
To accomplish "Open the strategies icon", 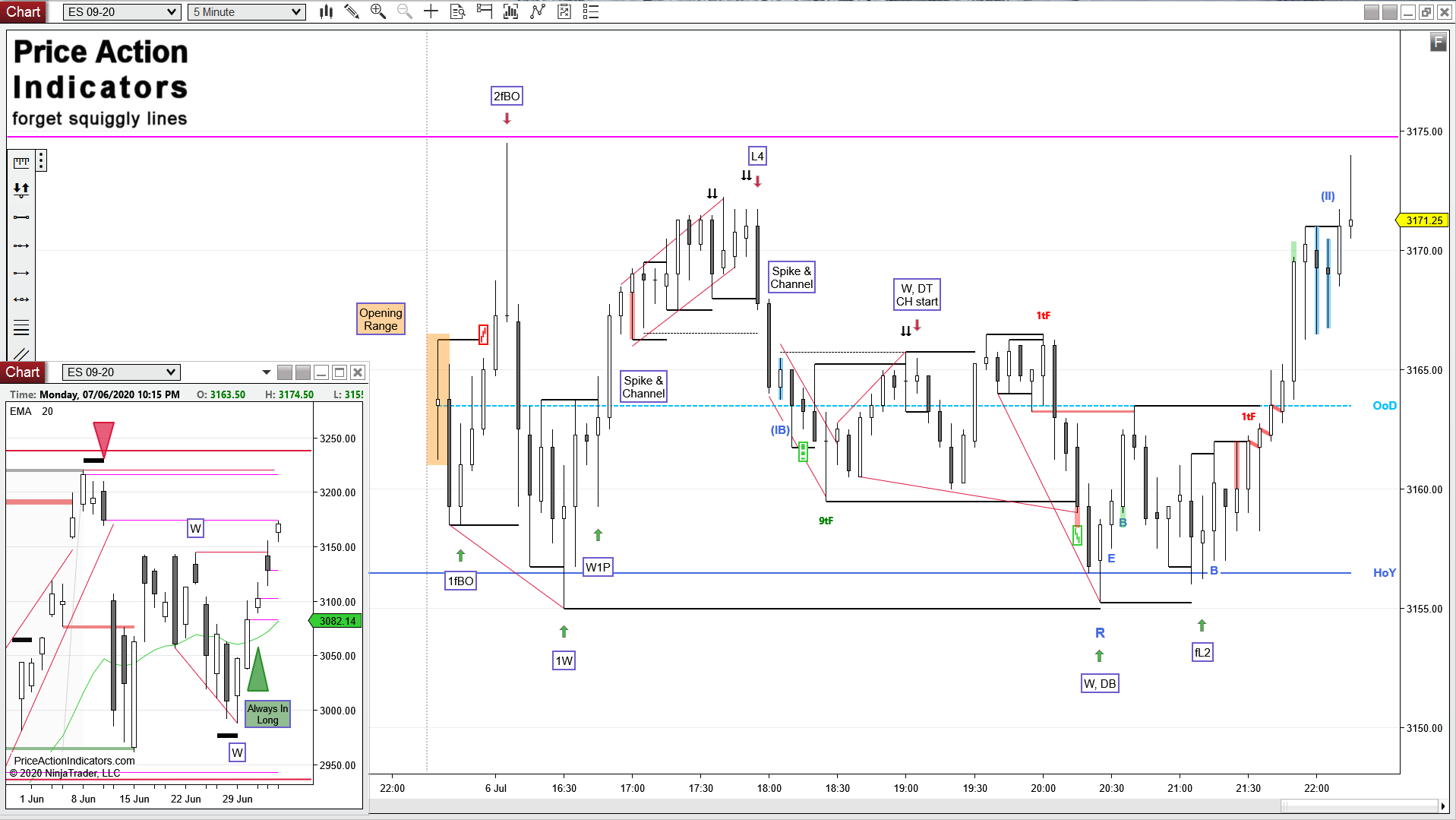I will click(564, 11).
